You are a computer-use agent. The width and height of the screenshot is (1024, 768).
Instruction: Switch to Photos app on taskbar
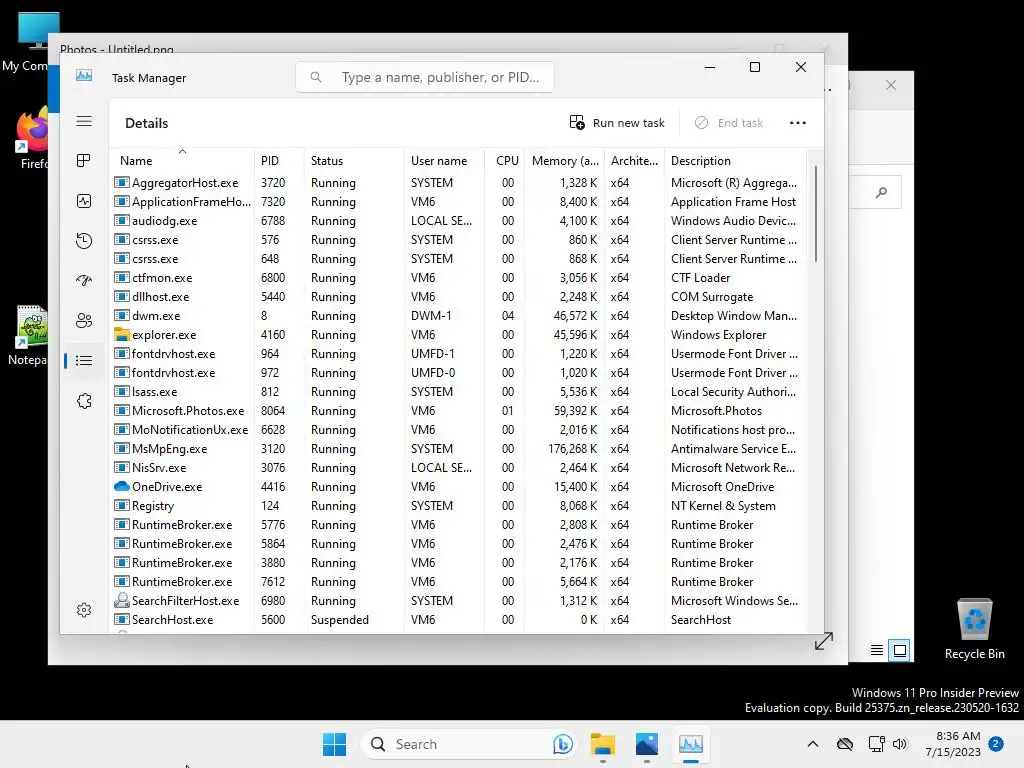[x=647, y=744]
